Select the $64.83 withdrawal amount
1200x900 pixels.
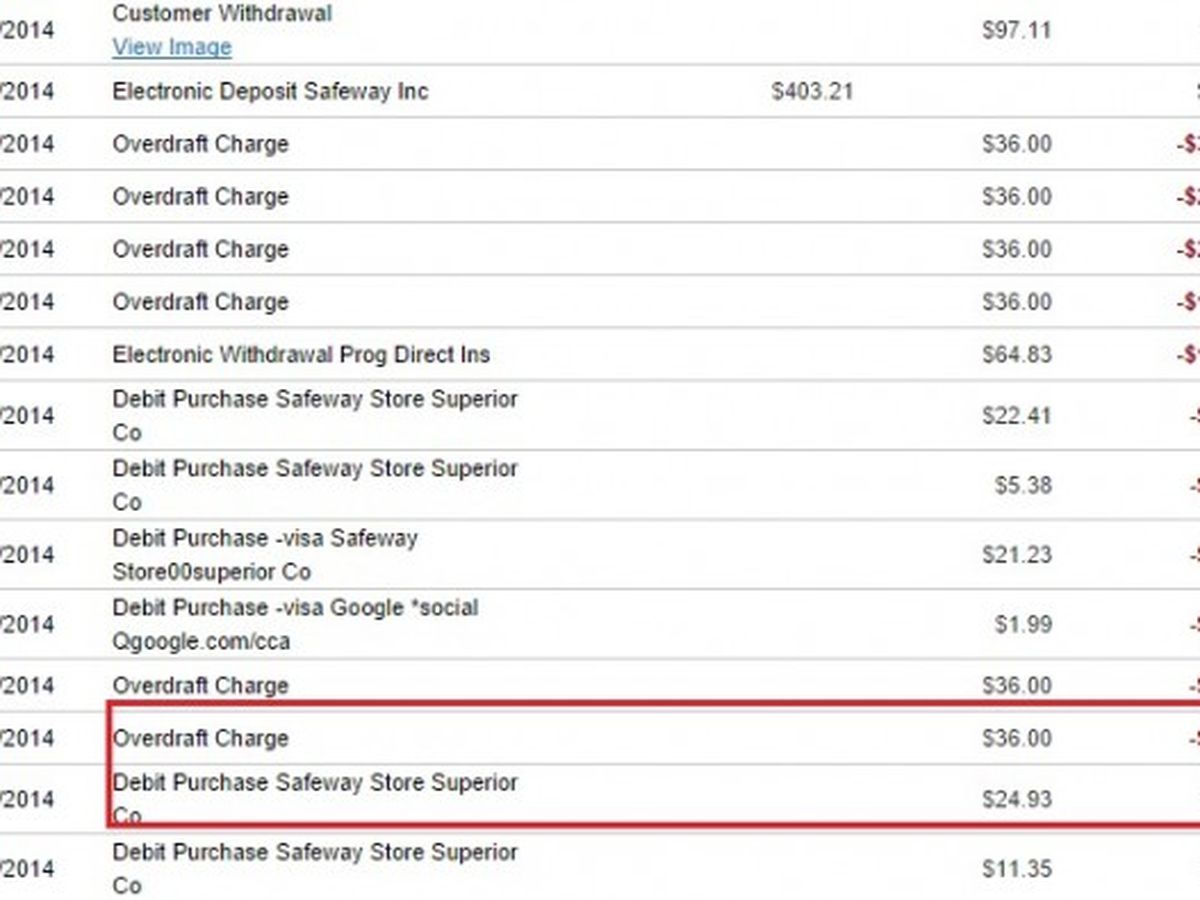coord(1016,355)
